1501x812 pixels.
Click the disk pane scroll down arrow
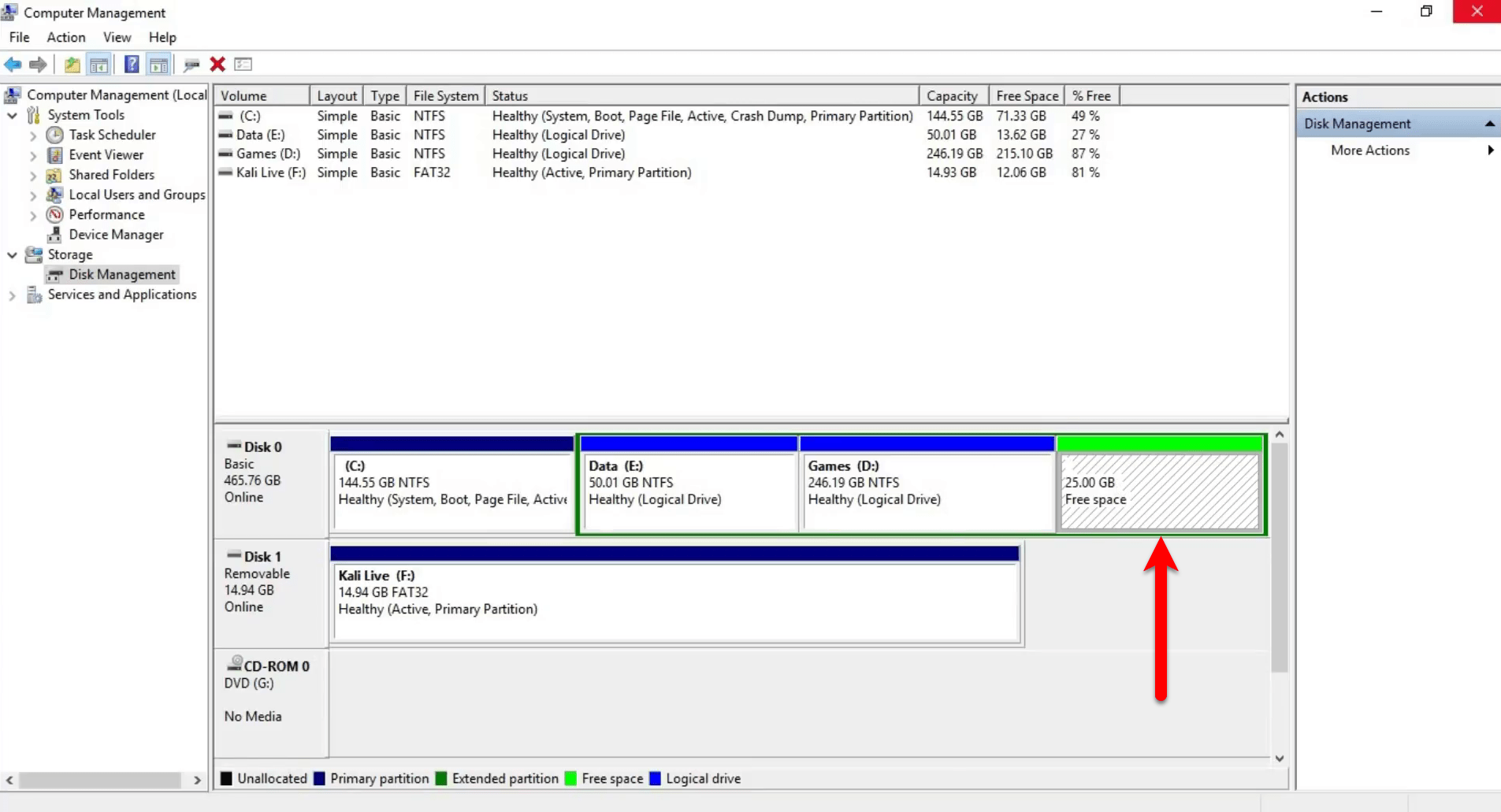tap(1280, 758)
